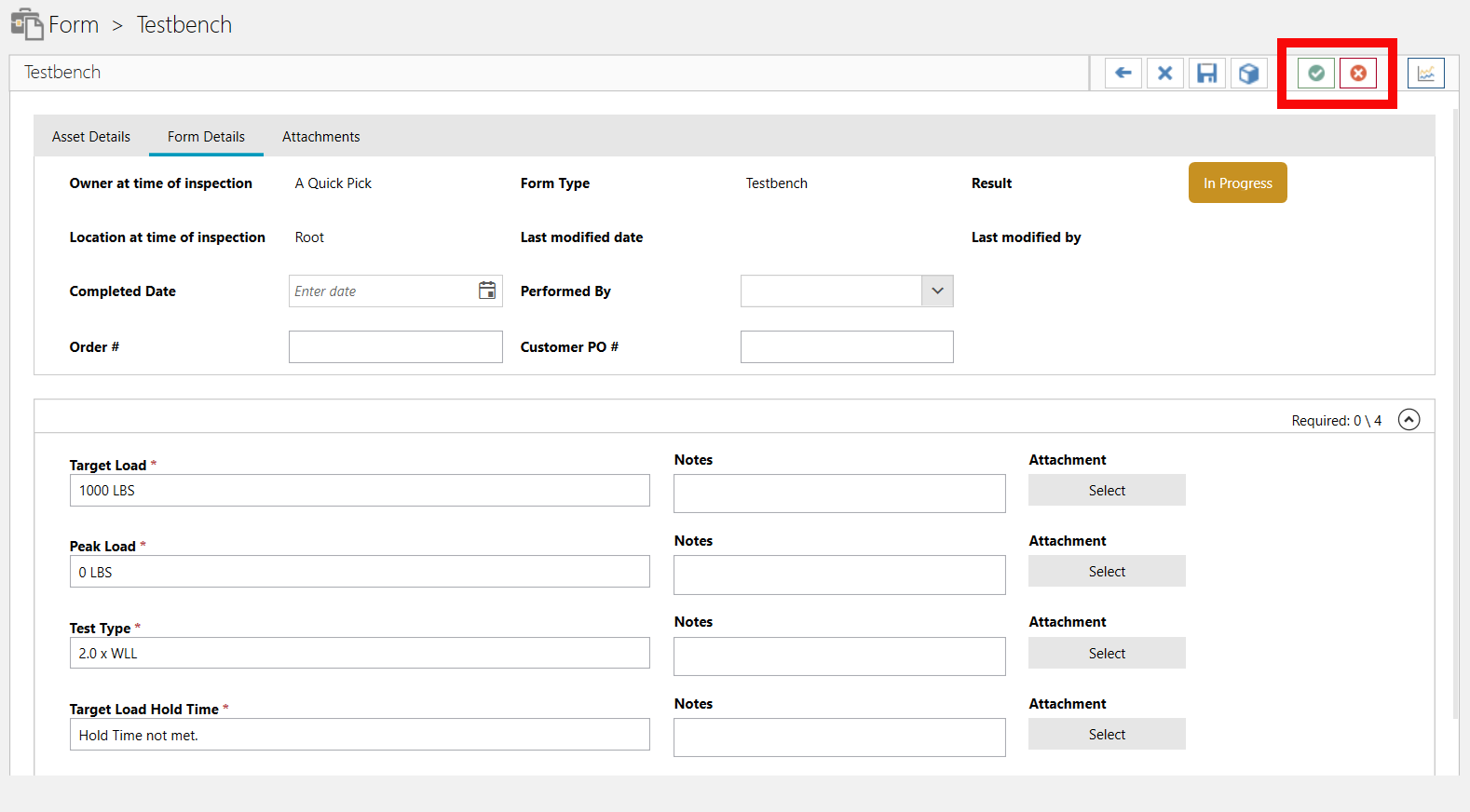The image size is (1470, 812).
Task: Mark the form passed with the green checkmark
Action: 1316,73
